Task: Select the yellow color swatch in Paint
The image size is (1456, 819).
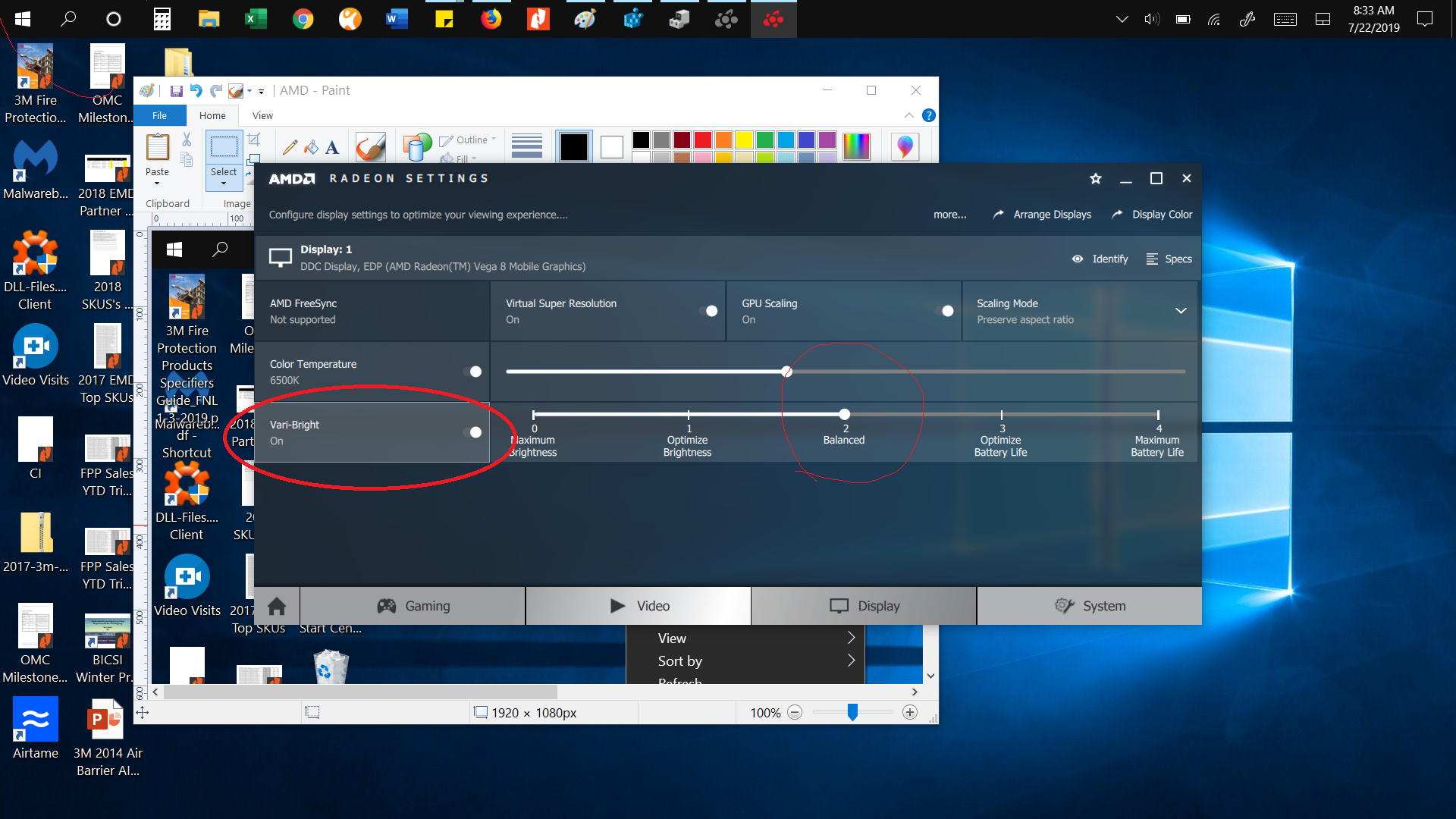Action: [744, 140]
